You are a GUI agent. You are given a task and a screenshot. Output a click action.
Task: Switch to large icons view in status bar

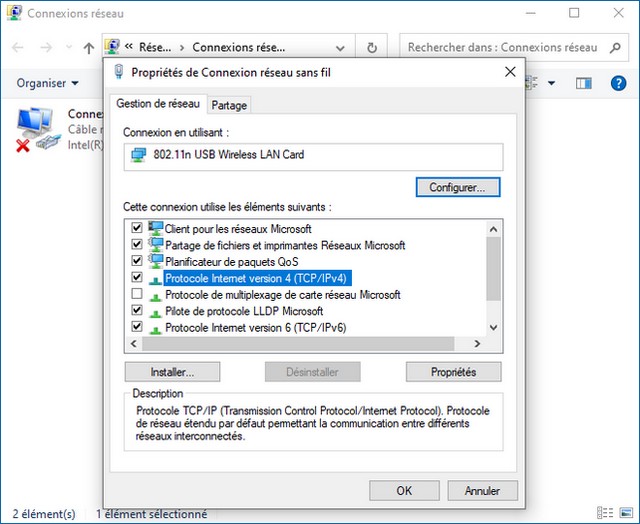pyautogui.click(x=626, y=513)
